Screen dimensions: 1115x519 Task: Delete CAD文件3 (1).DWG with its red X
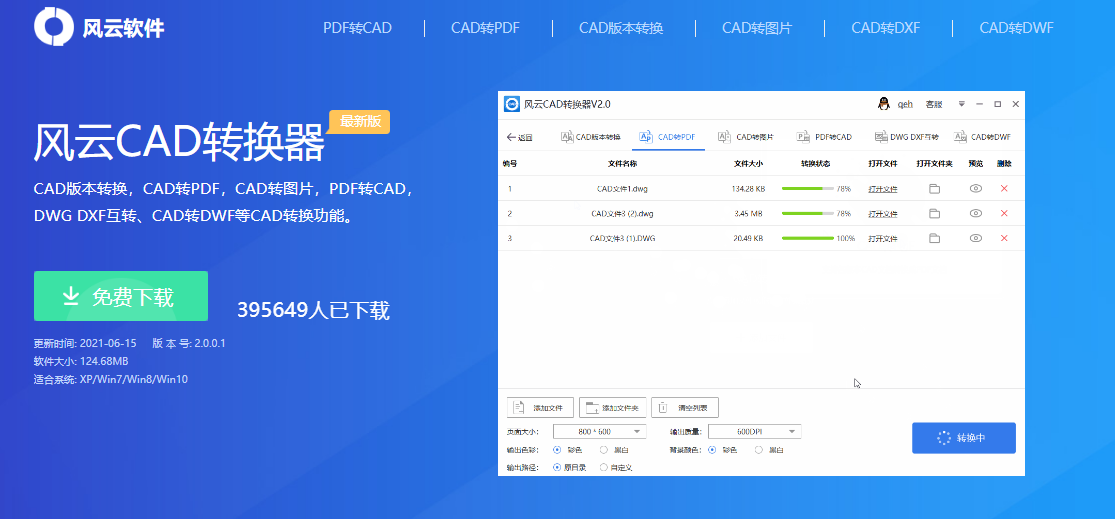[1004, 238]
